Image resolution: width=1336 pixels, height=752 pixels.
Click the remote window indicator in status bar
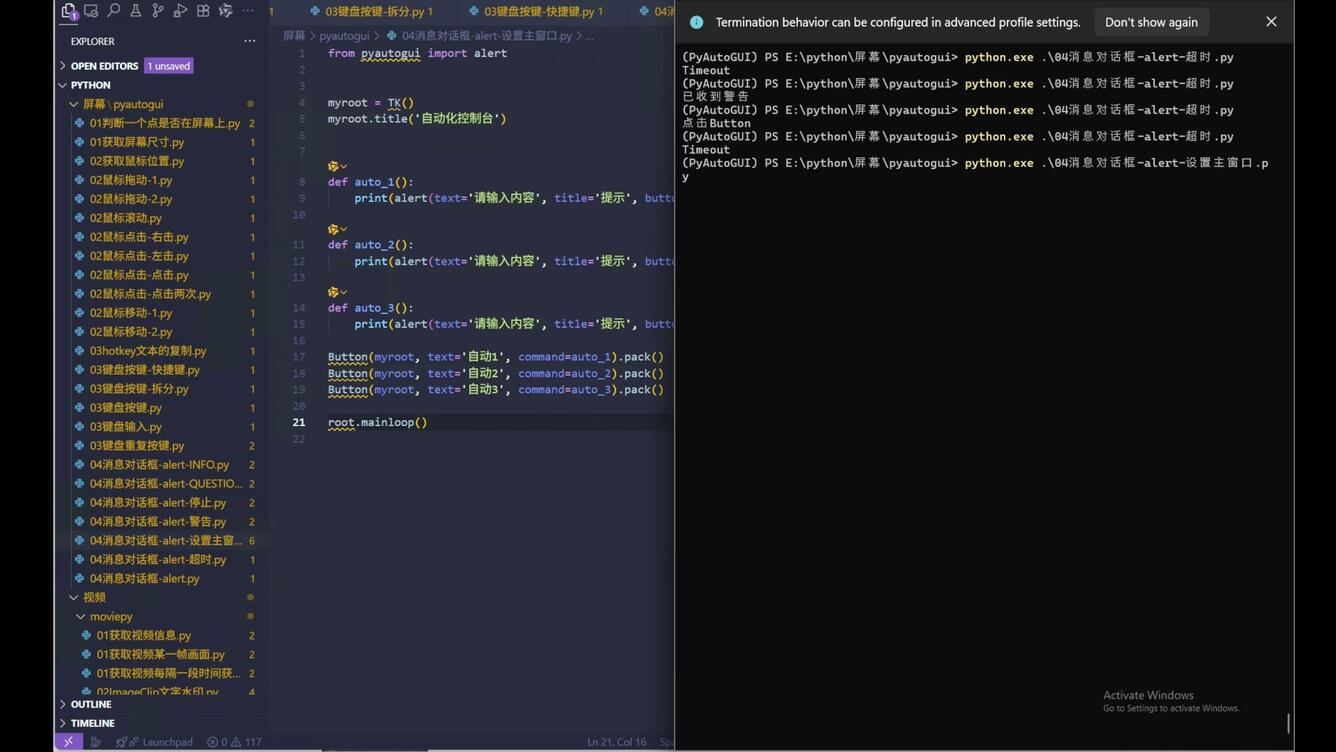click(68, 742)
